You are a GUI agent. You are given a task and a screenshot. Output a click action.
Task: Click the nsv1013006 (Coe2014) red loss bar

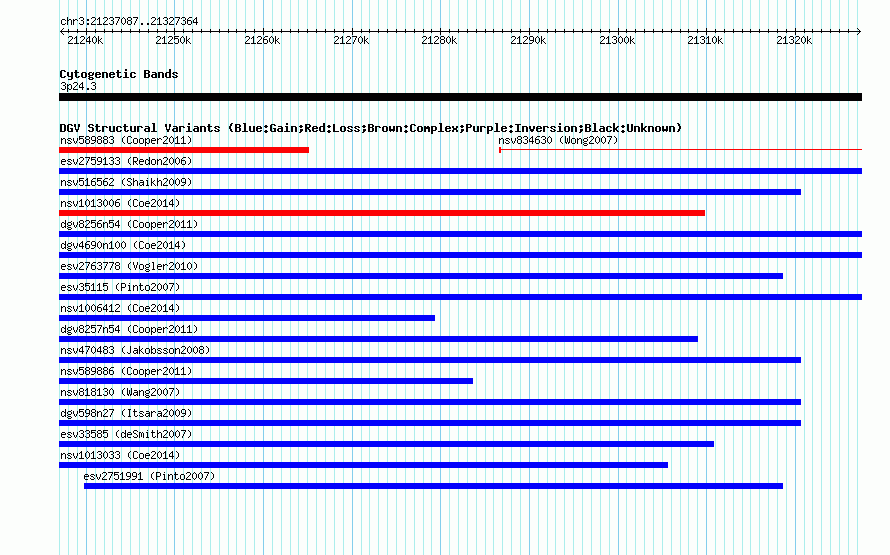[x=382, y=213]
